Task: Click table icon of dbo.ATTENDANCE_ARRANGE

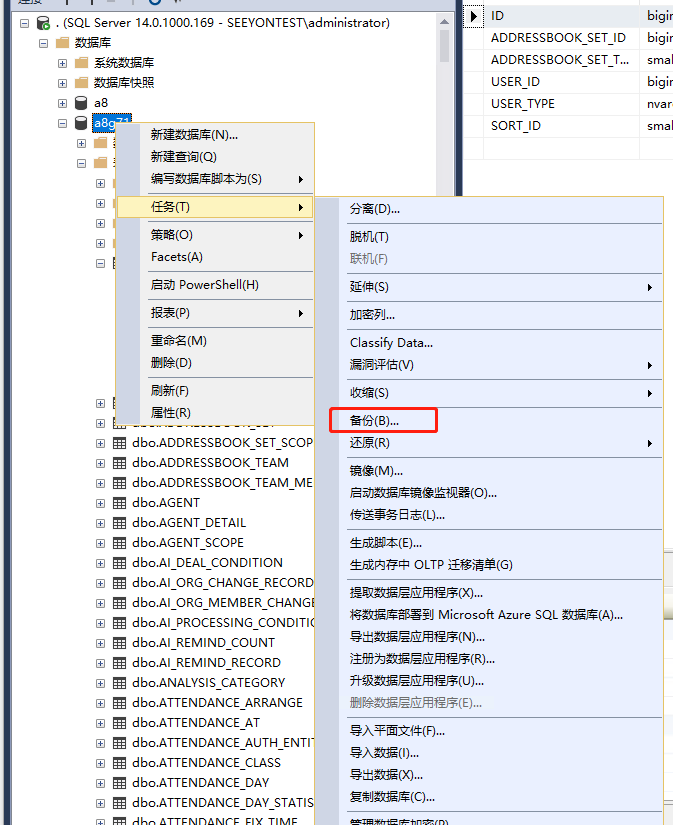Action: click(x=119, y=703)
